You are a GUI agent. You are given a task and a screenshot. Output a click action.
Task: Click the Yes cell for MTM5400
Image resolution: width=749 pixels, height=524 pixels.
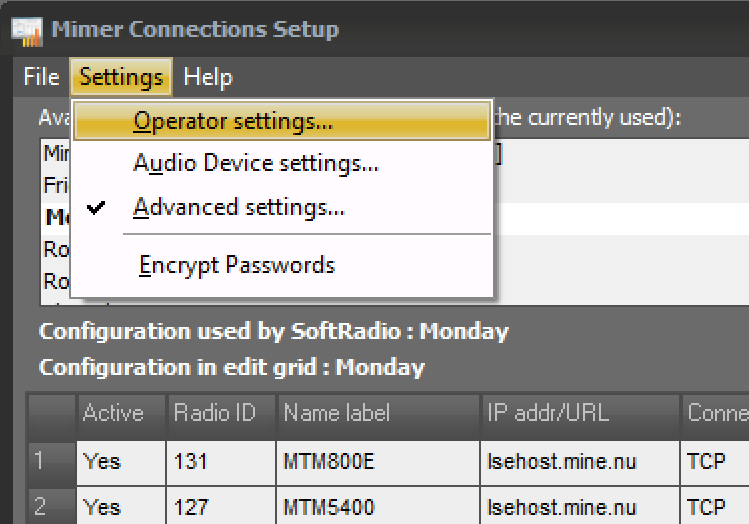(x=121, y=506)
